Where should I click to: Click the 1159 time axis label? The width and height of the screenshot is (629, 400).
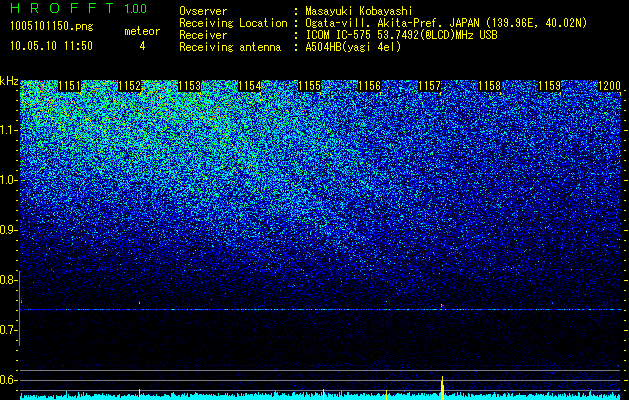click(x=550, y=86)
